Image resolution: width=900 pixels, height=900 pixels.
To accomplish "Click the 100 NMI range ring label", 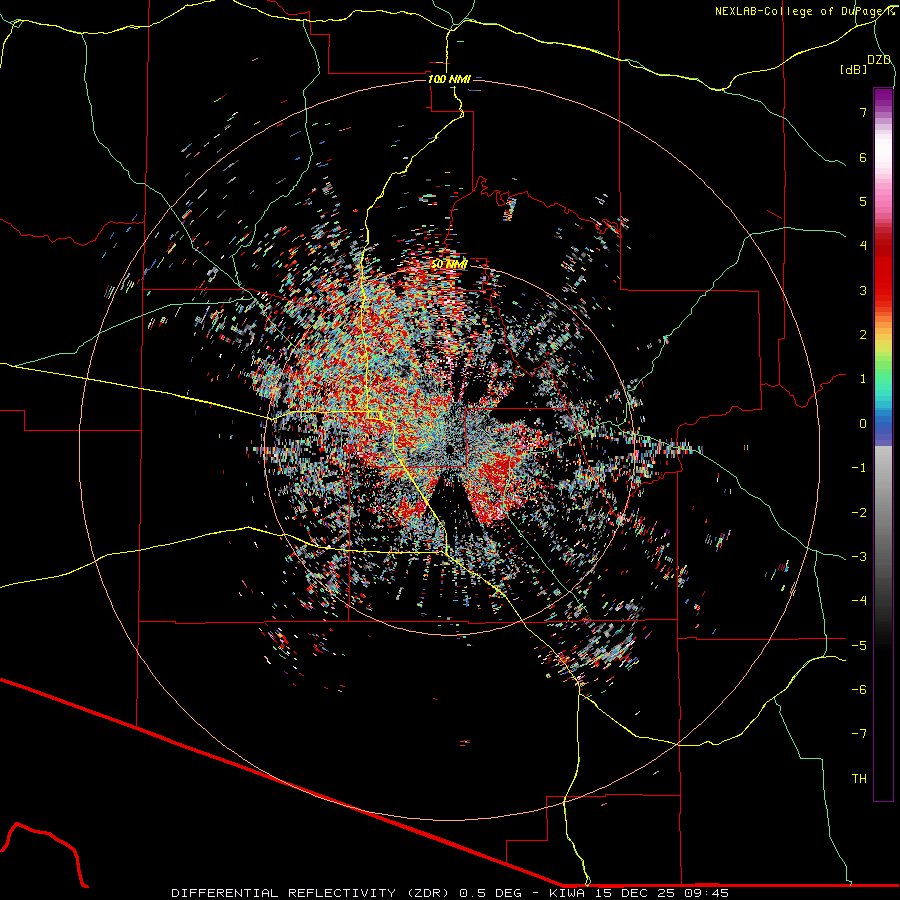I will pyautogui.click(x=449, y=79).
